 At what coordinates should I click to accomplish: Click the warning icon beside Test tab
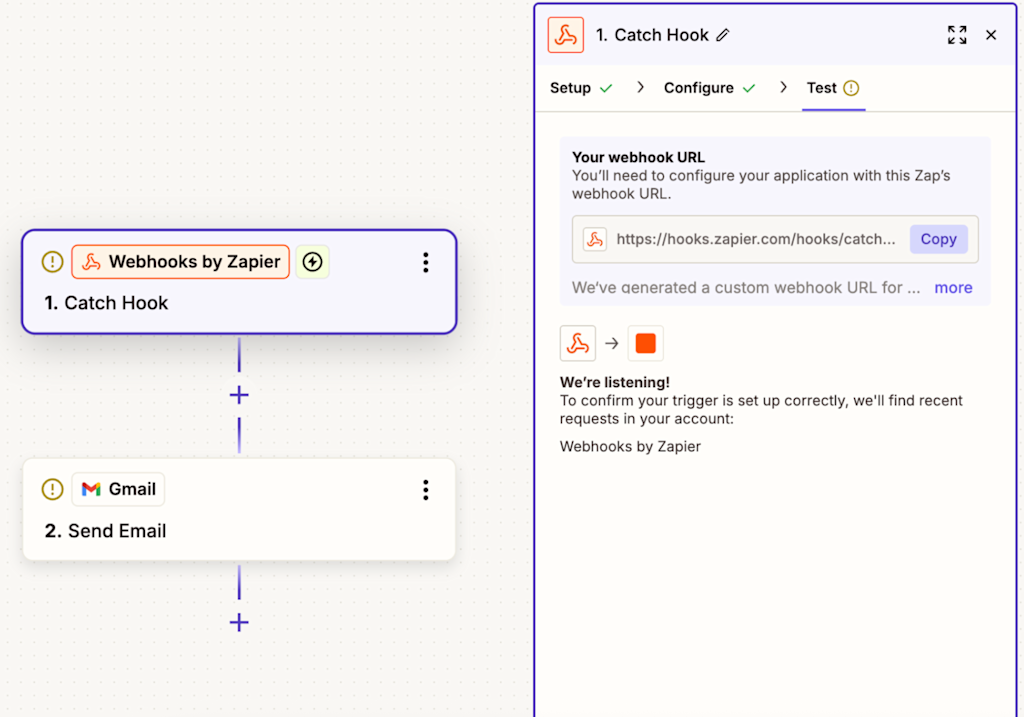pyautogui.click(x=851, y=88)
